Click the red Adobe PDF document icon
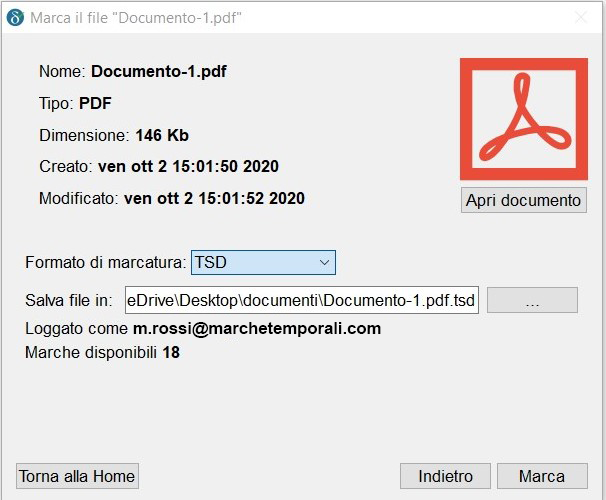Viewport: 606px width, 500px height. [x=523, y=119]
